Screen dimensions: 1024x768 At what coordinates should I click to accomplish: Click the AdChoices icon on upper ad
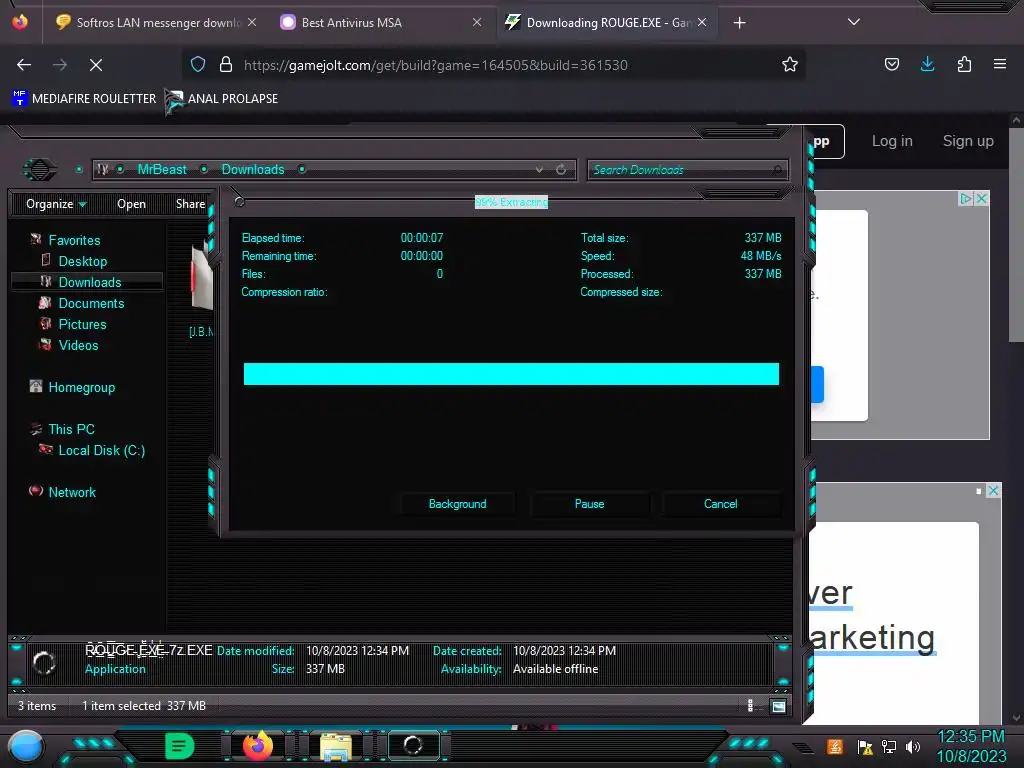coord(966,199)
